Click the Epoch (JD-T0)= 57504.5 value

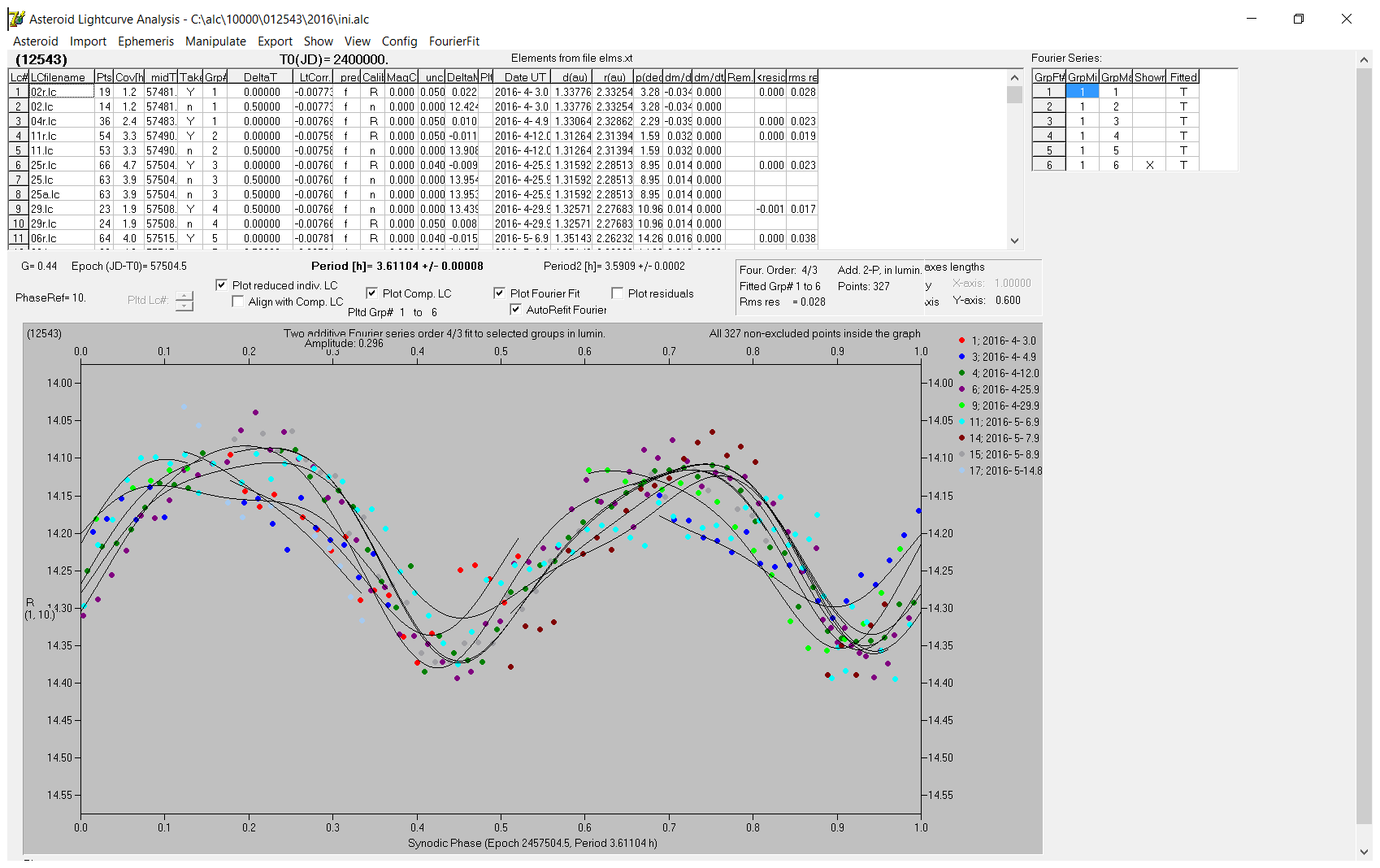click(x=128, y=266)
